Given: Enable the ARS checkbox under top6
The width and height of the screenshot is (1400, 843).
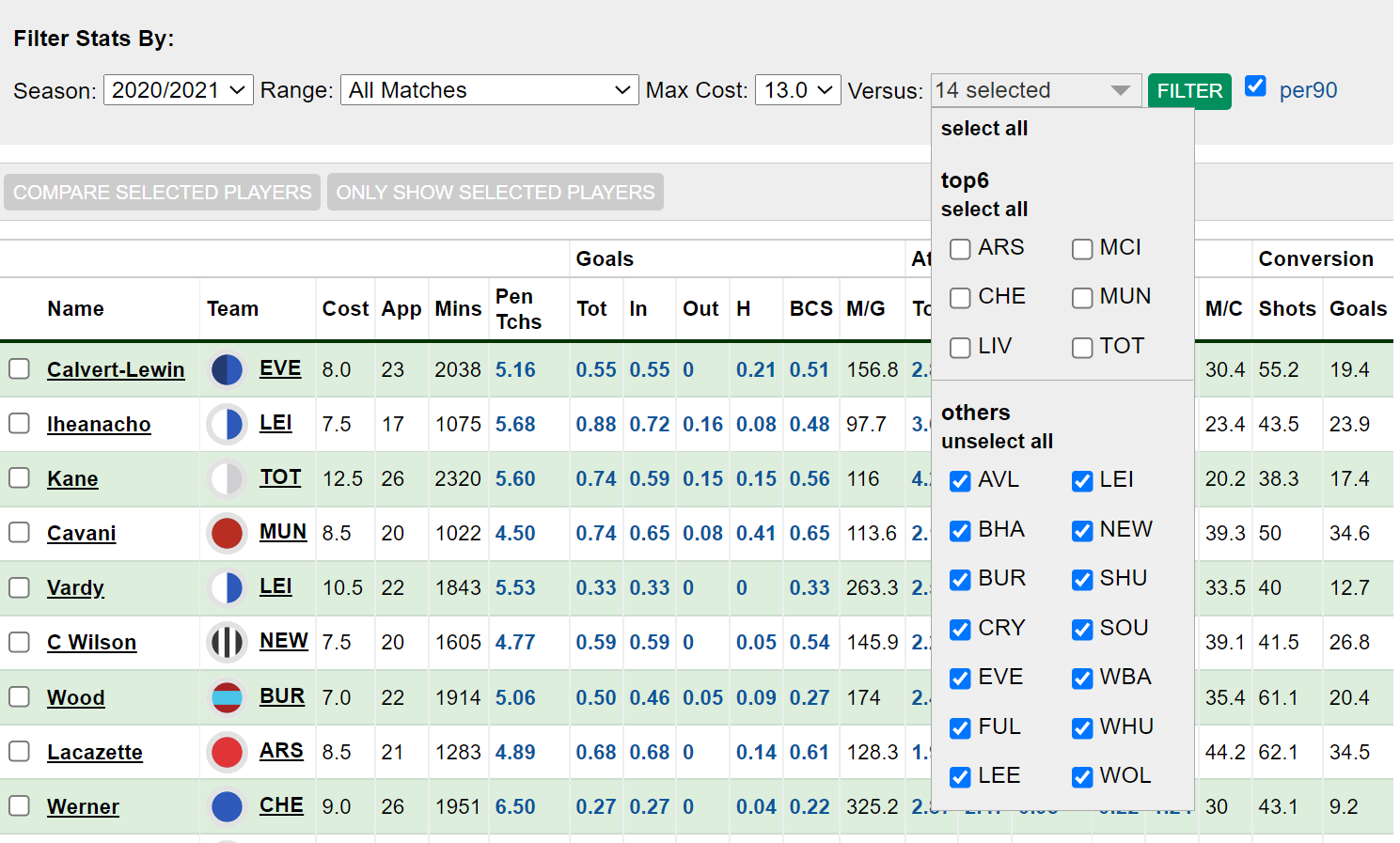Looking at the screenshot, I should 960,249.
